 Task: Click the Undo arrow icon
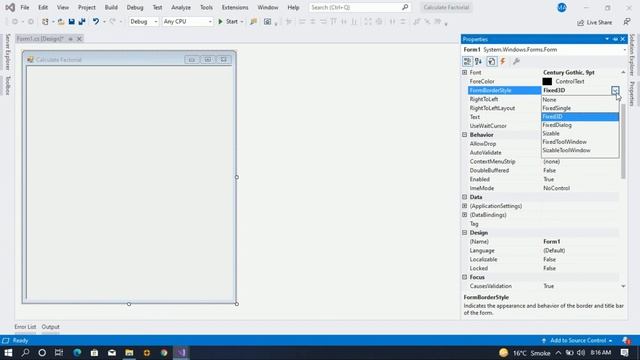point(96,22)
